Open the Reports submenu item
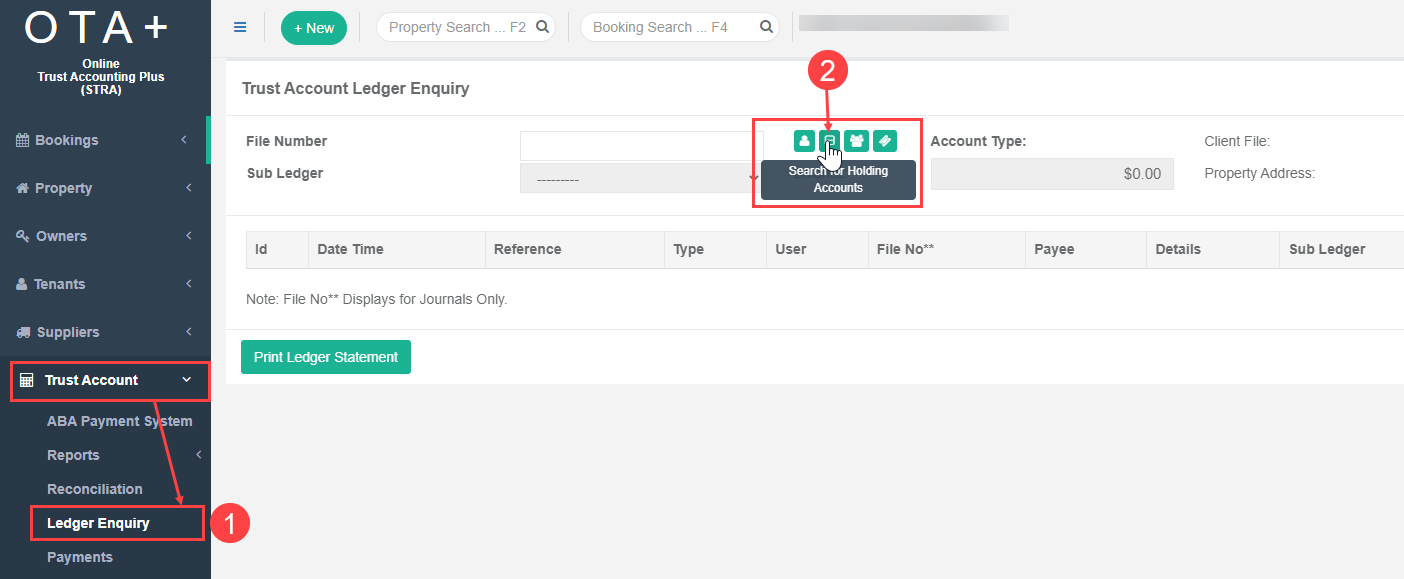The width and height of the screenshot is (1404, 579). pos(73,455)
